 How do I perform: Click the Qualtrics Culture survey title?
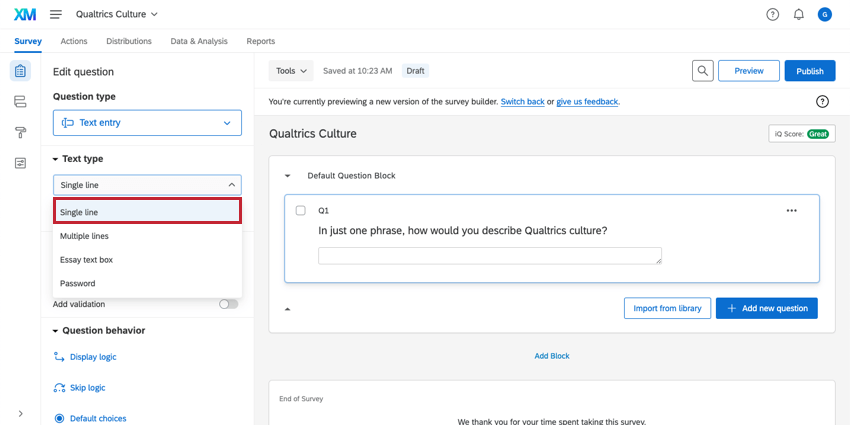313,133
